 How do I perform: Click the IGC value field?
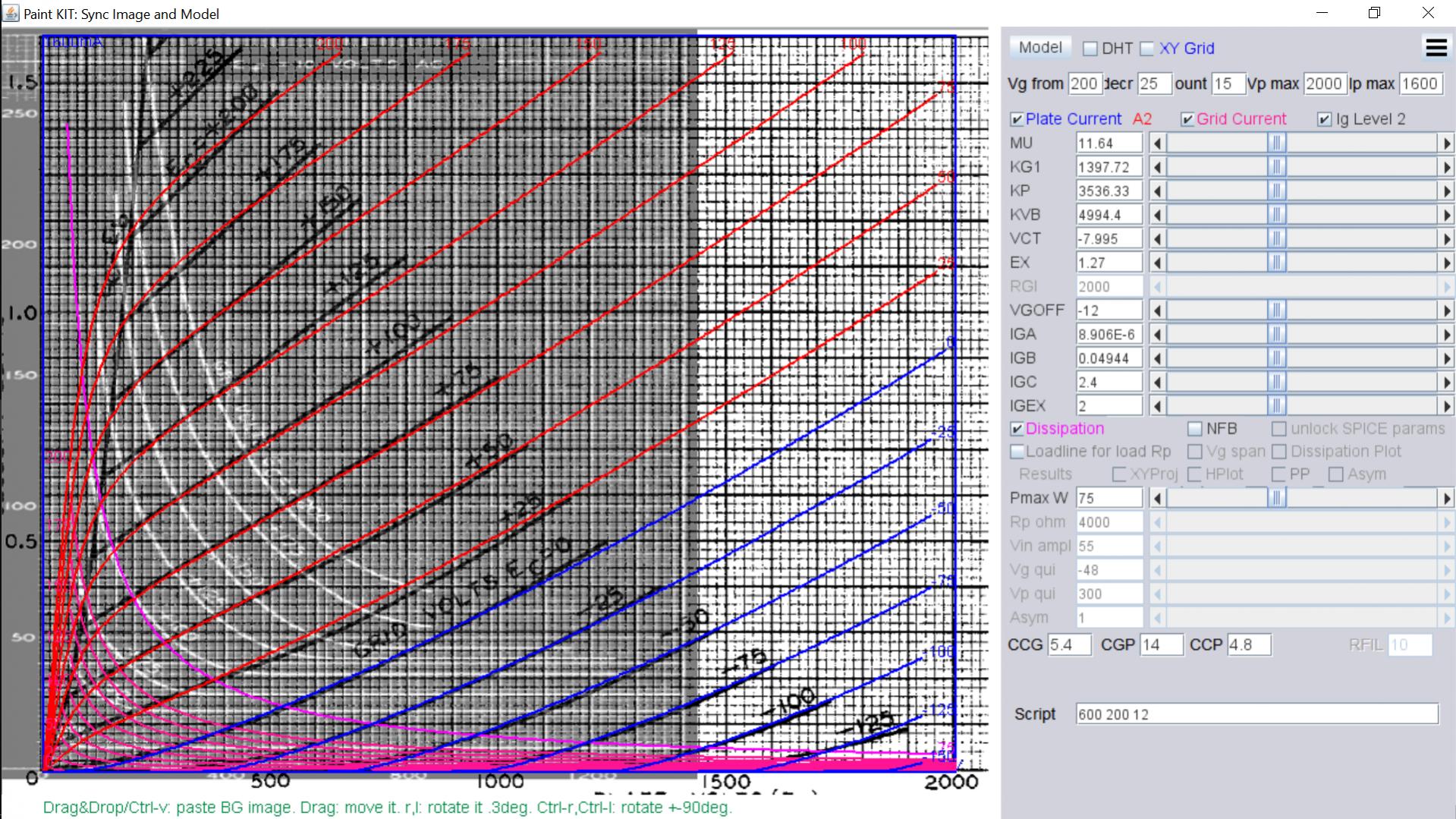pyautogui.click(x=1109, y=382)
